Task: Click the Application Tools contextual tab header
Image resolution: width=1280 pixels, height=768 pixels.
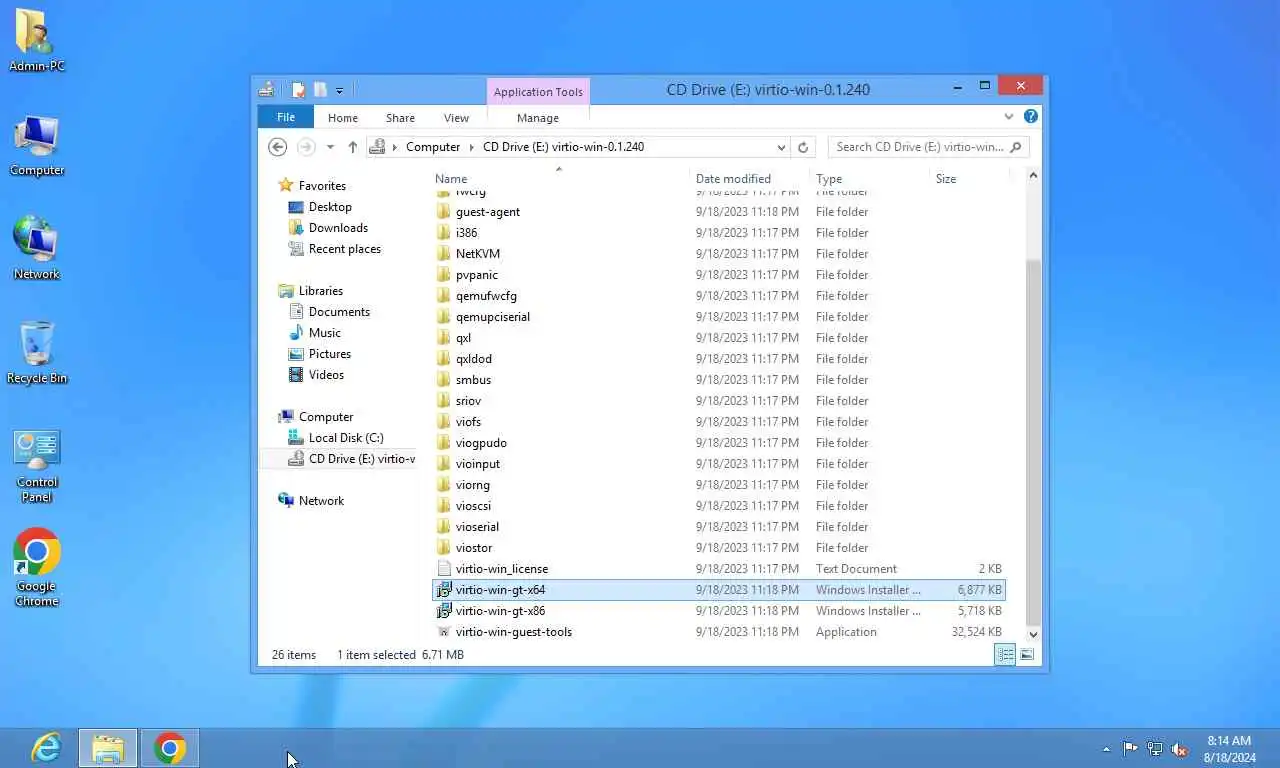Action: tap(538, 92)
